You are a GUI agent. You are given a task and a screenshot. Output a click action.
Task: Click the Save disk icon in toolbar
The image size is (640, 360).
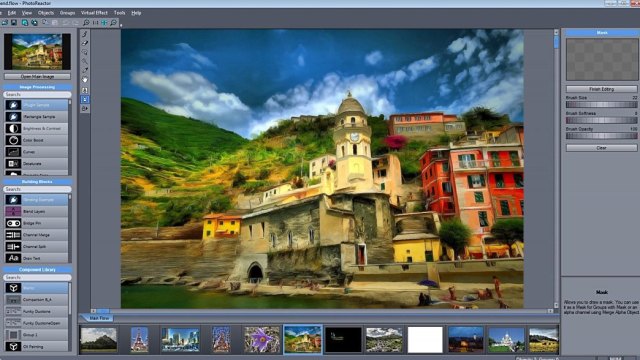pyautogui.click(x=14, y=22)
